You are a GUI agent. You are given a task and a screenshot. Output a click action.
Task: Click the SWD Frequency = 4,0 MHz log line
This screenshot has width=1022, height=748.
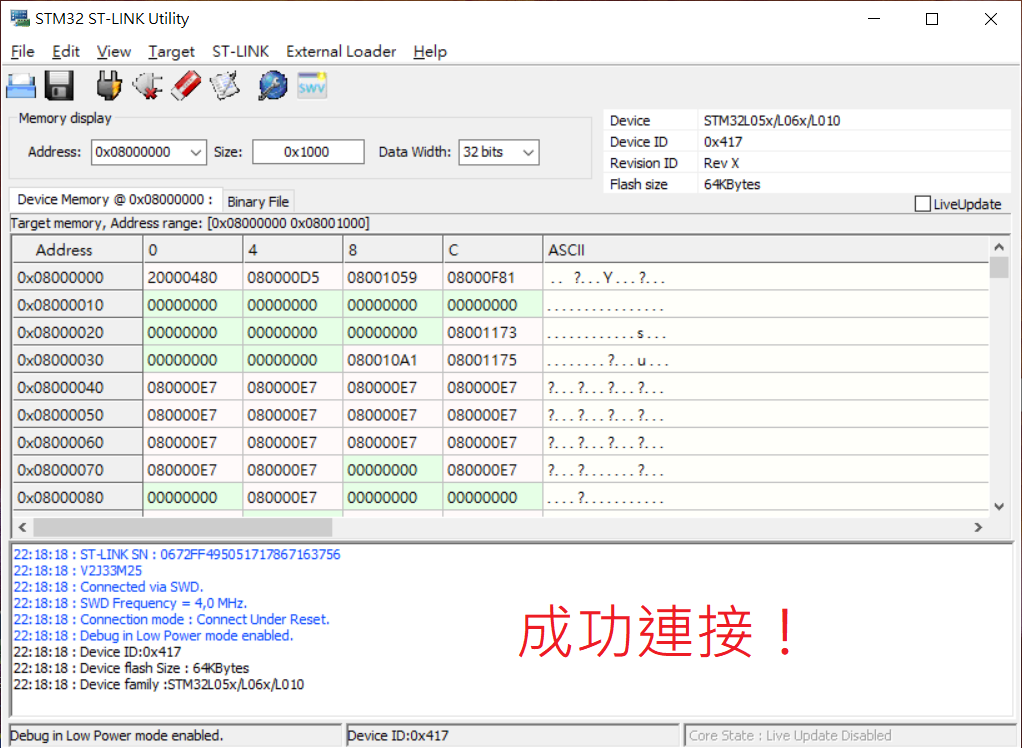point(130,603)
